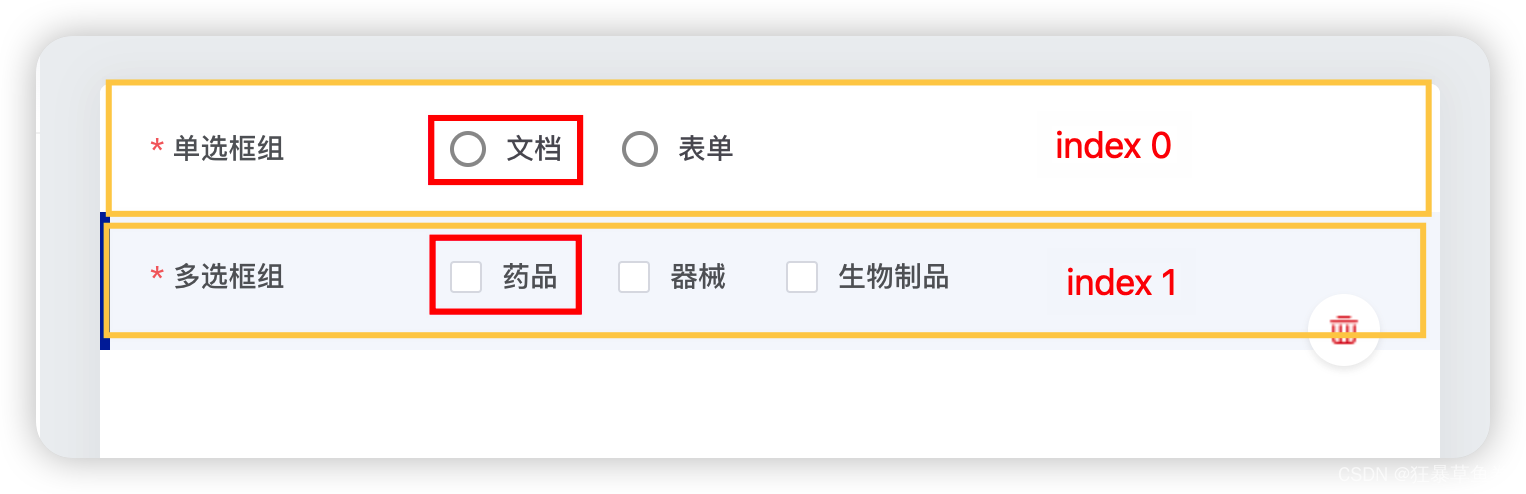Screen dimensions: 1526x494
Task: Click the 文档 option label text
Action: coord(533,149)
